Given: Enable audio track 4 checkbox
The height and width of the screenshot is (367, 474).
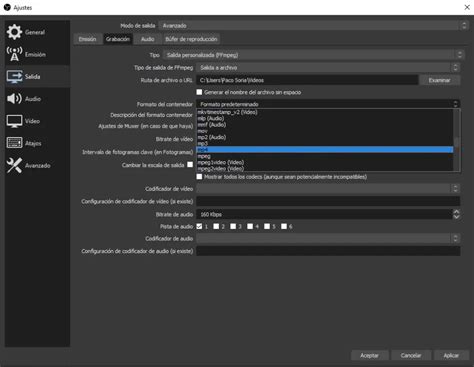Looking at the screenshot, I should [250, 226].
